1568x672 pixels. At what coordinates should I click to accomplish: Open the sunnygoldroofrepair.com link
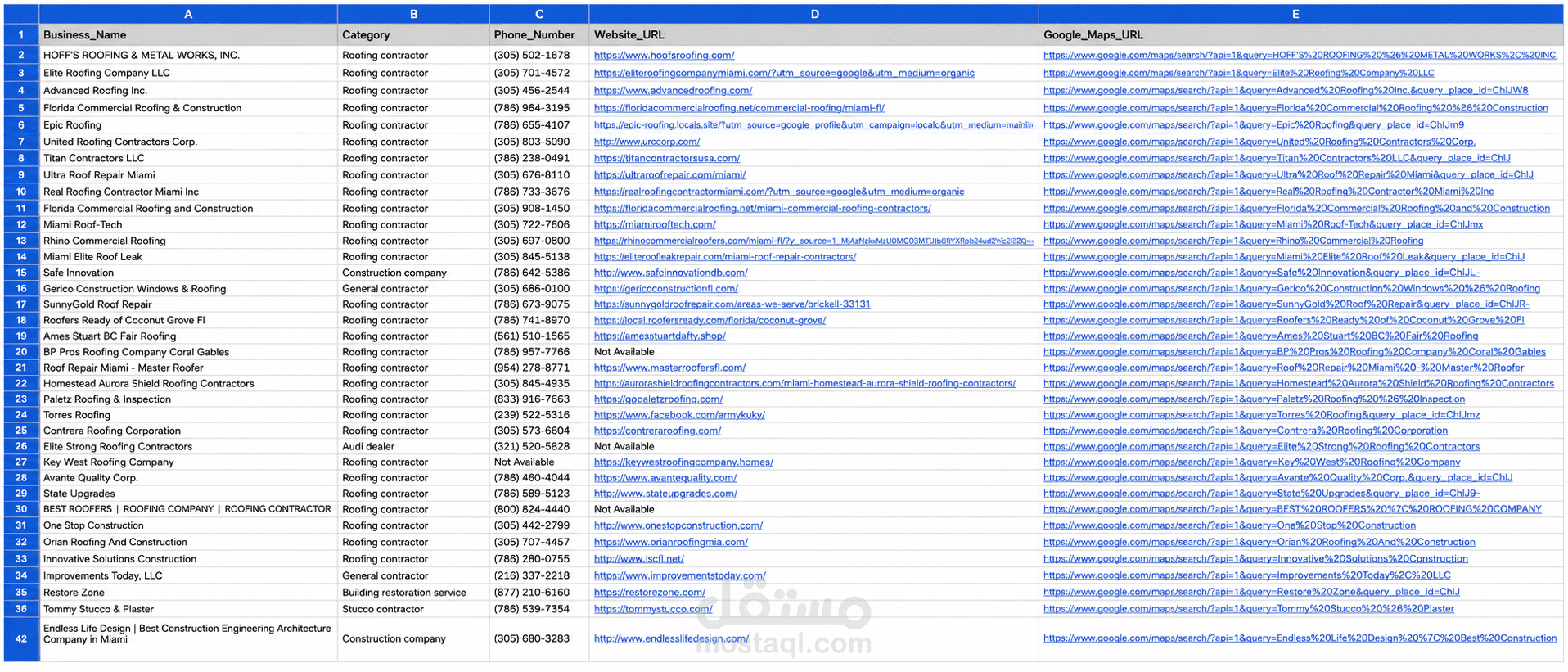click(732, 304)
